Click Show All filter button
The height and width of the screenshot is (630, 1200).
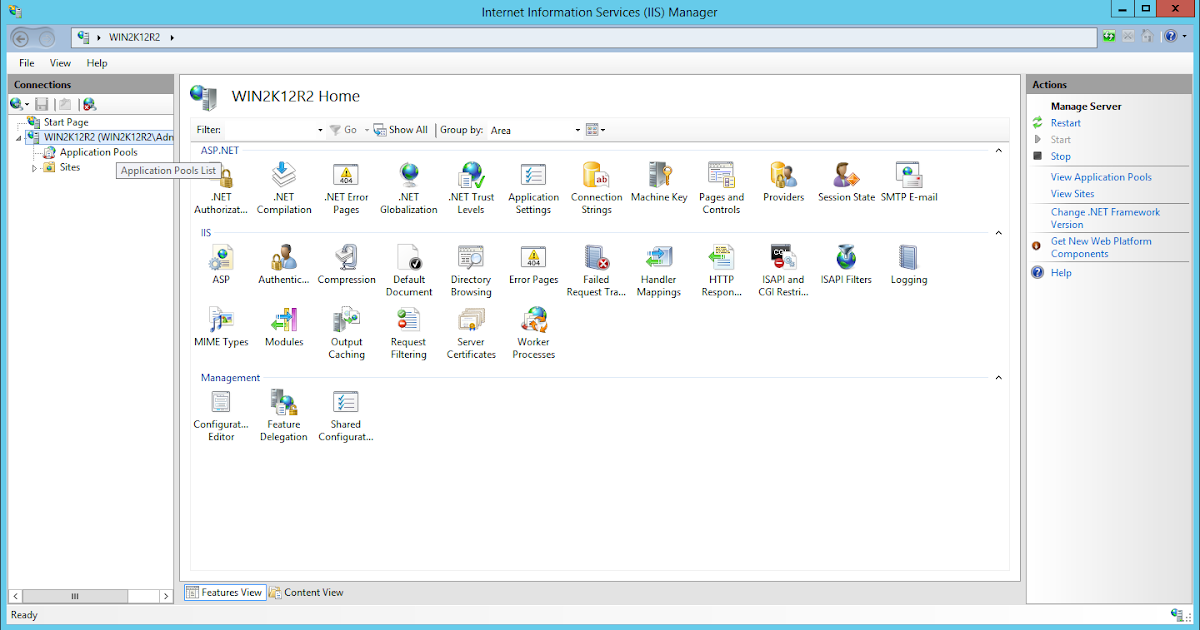pos(401,130)
